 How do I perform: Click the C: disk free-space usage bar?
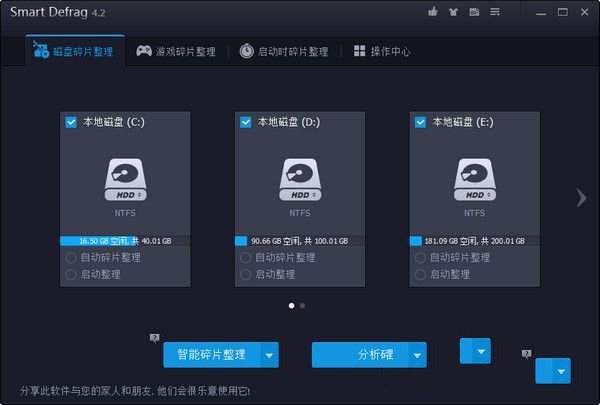pos(125,241)
